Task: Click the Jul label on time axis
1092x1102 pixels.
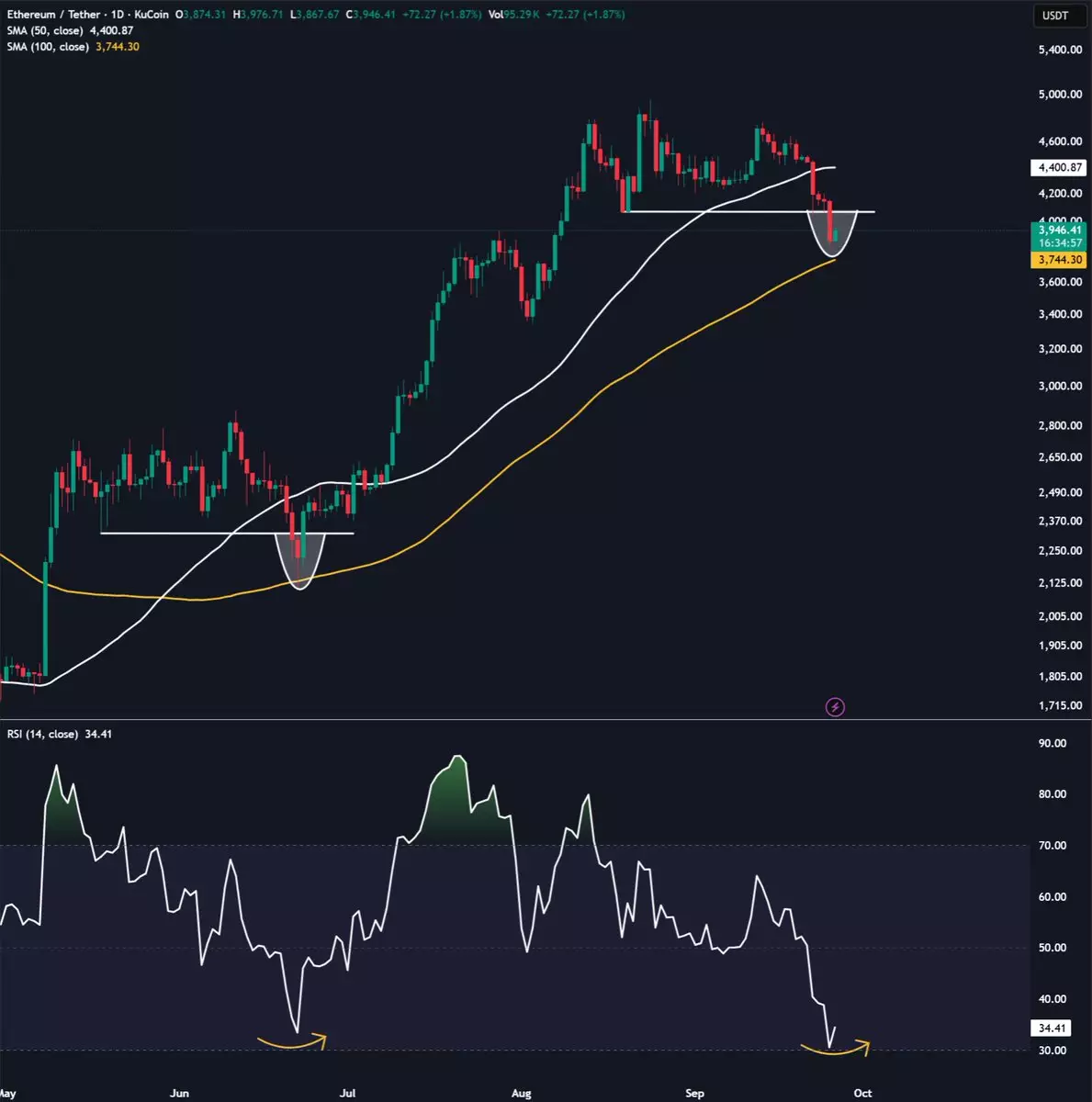Action: coord(347,1093)
